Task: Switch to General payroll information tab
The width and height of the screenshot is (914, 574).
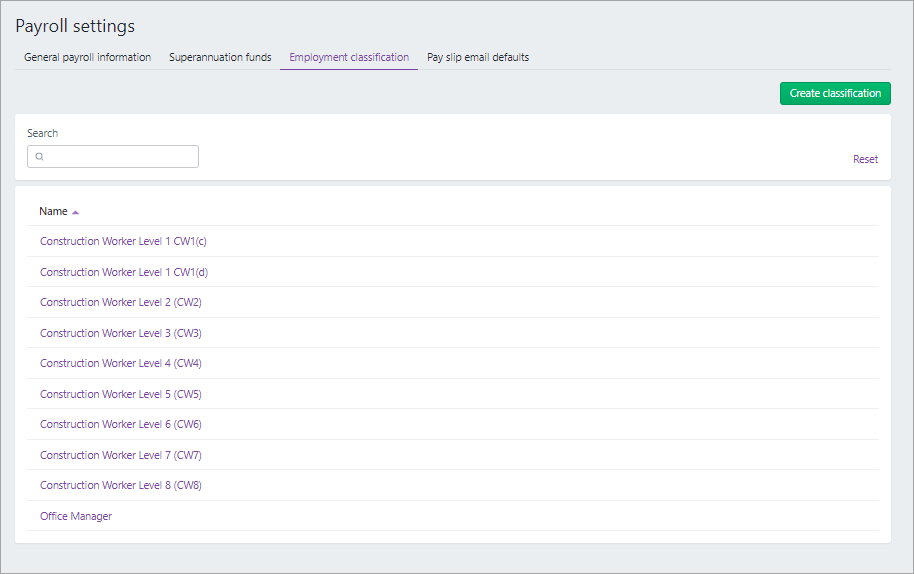Action: (87, 57)
